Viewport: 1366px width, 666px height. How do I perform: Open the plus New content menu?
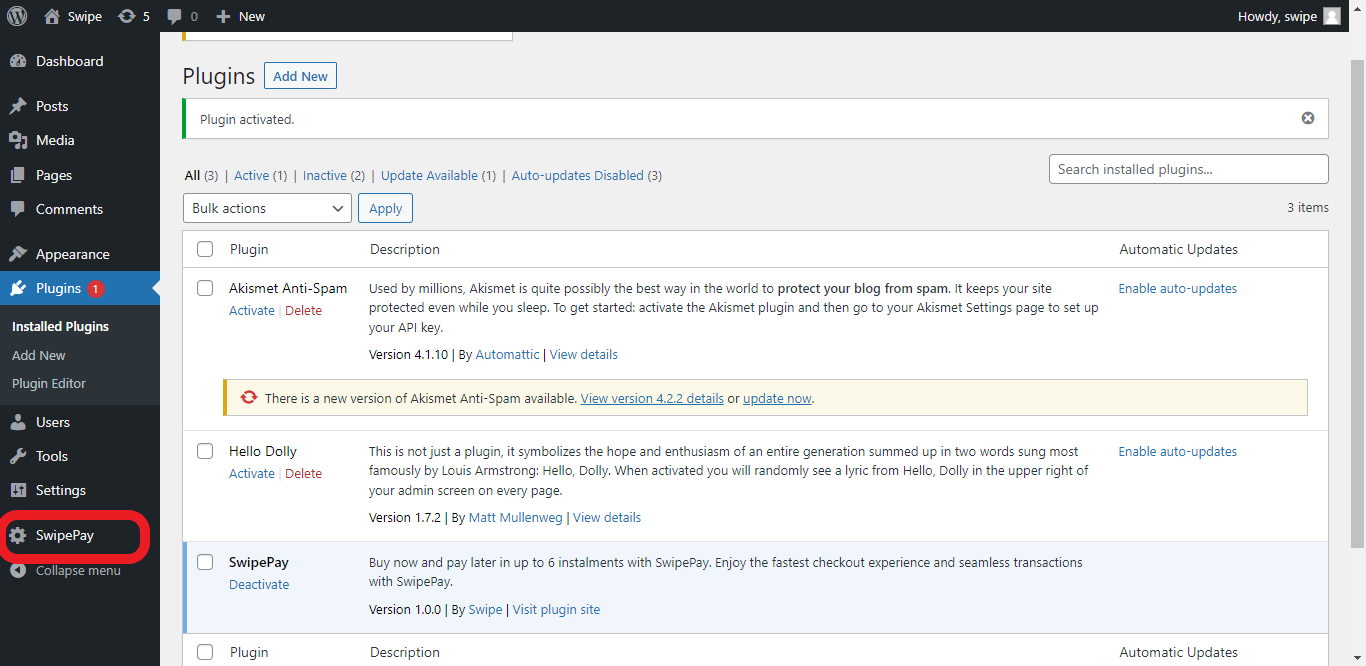point(241,16)
